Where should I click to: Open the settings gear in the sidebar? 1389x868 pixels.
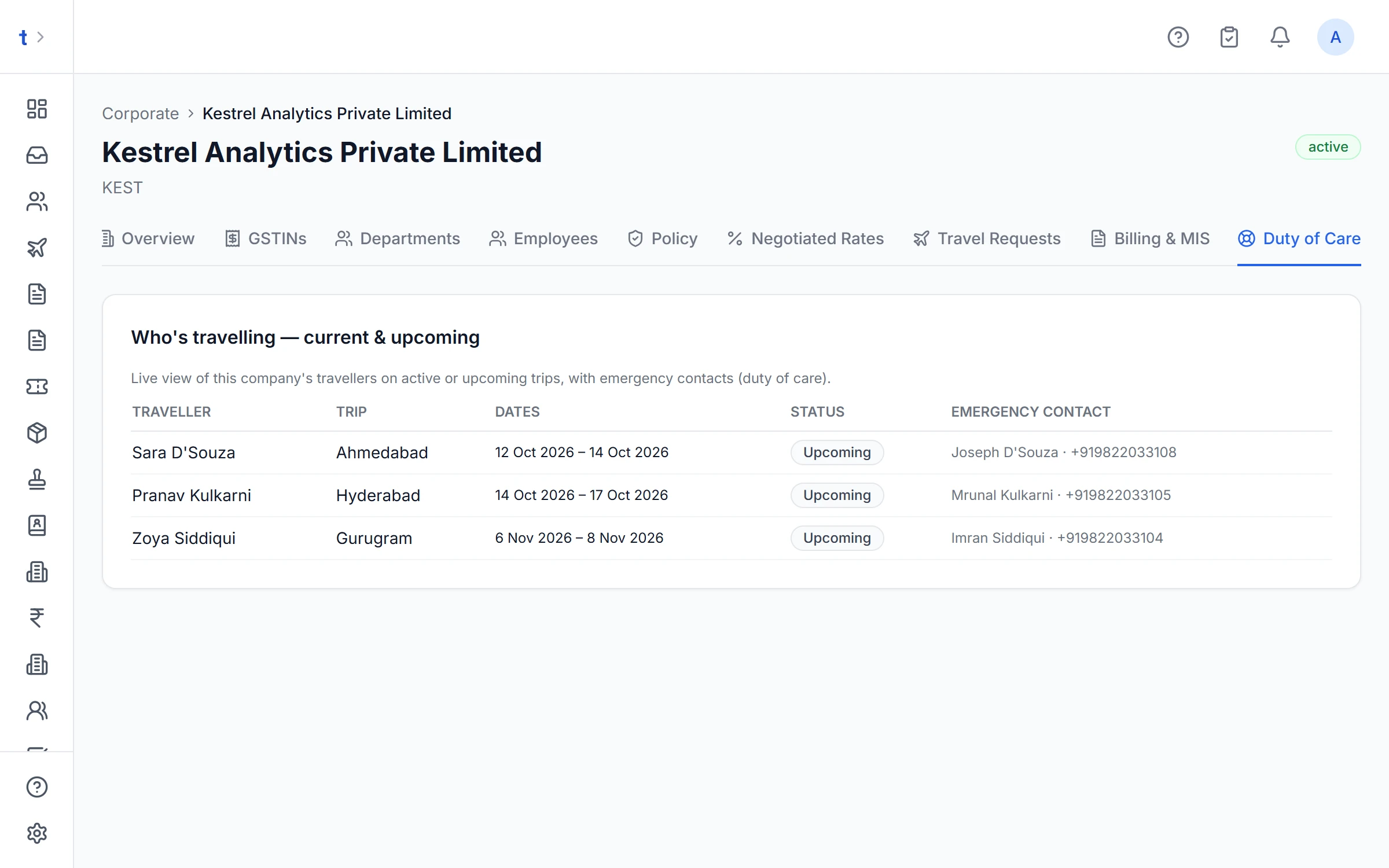(x=37, y=833)
